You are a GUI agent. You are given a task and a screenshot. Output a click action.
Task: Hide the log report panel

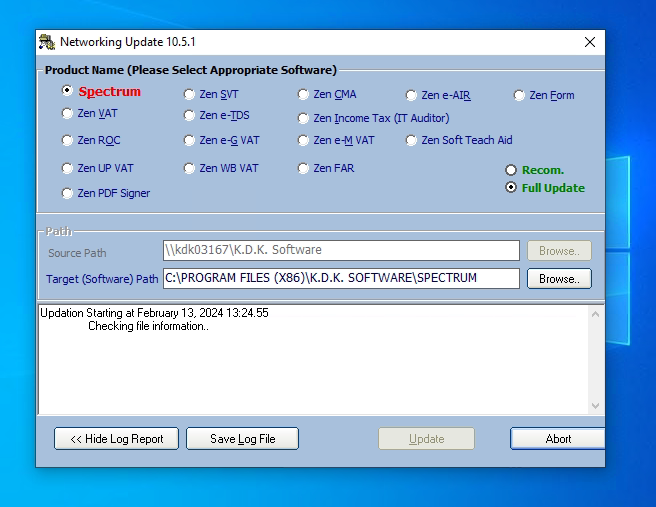(116, 438)
